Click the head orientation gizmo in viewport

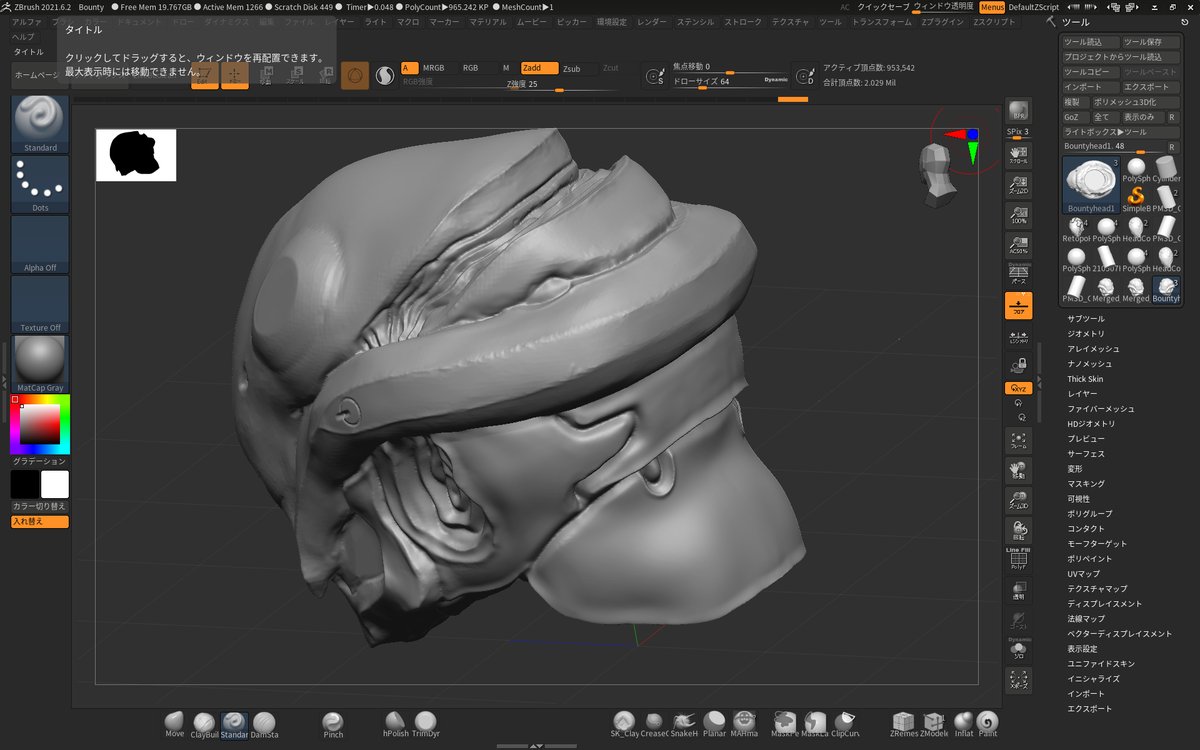[936, 175]
